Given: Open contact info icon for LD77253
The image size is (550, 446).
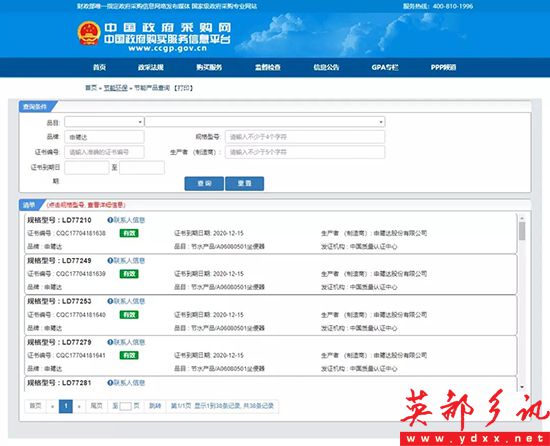Looking at the screenshot, I should click(x=110, y=301).
